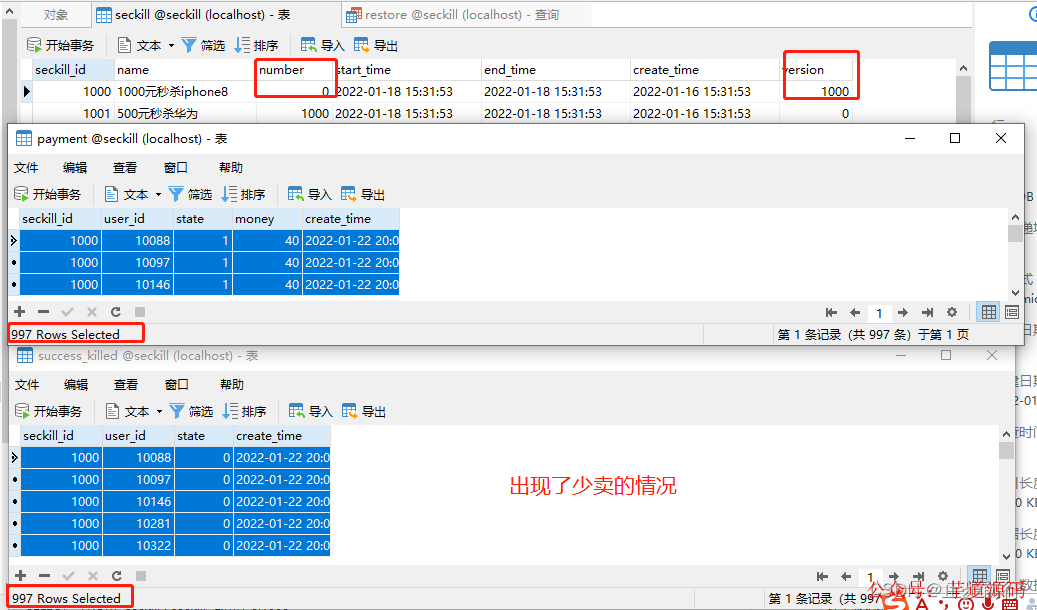Switch payment window to grid view

(989, 312)
